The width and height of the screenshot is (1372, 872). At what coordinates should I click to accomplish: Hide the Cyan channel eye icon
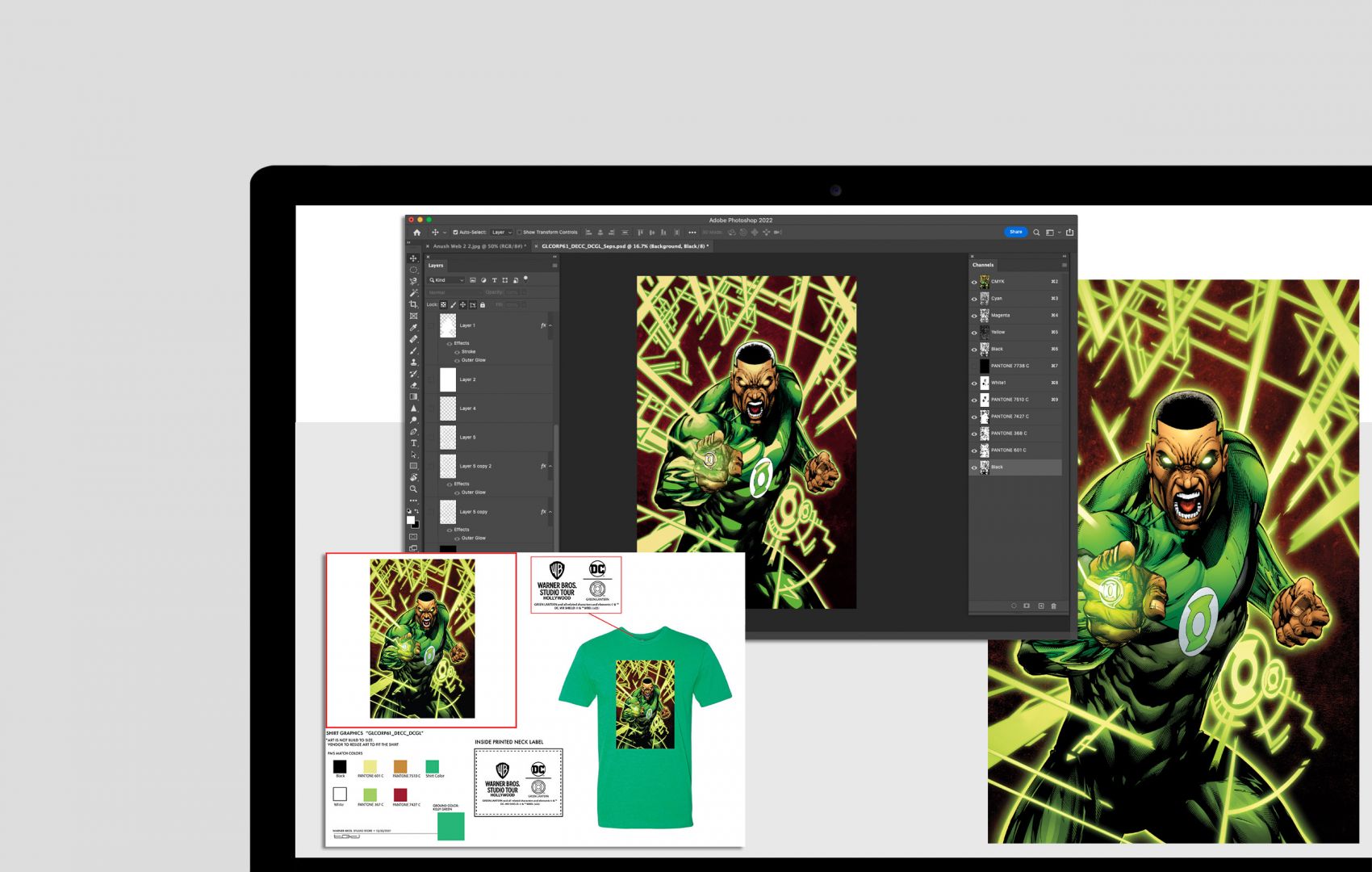click(x=974, y=299)
